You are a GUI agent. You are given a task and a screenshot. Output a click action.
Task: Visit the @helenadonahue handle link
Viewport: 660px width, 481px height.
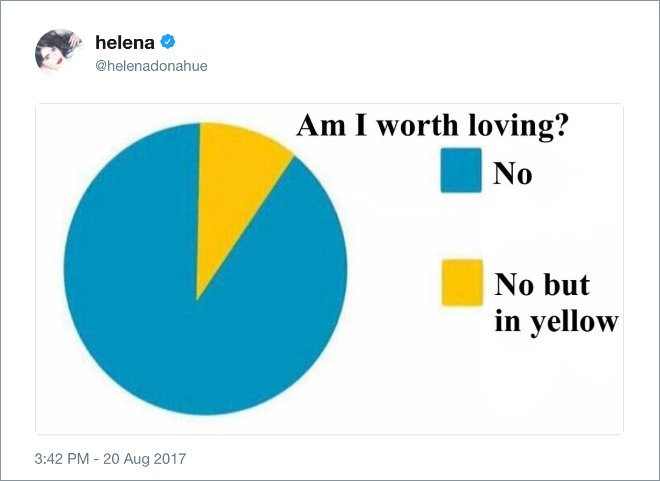(x=151, y=66)
